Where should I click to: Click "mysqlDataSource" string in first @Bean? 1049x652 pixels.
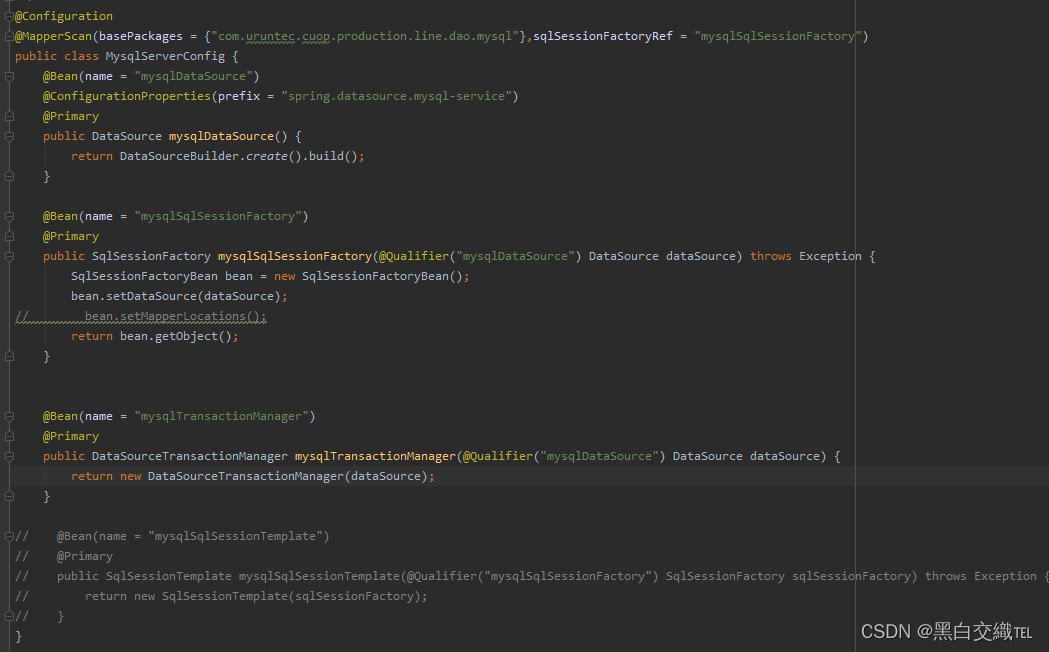point(193,76)
